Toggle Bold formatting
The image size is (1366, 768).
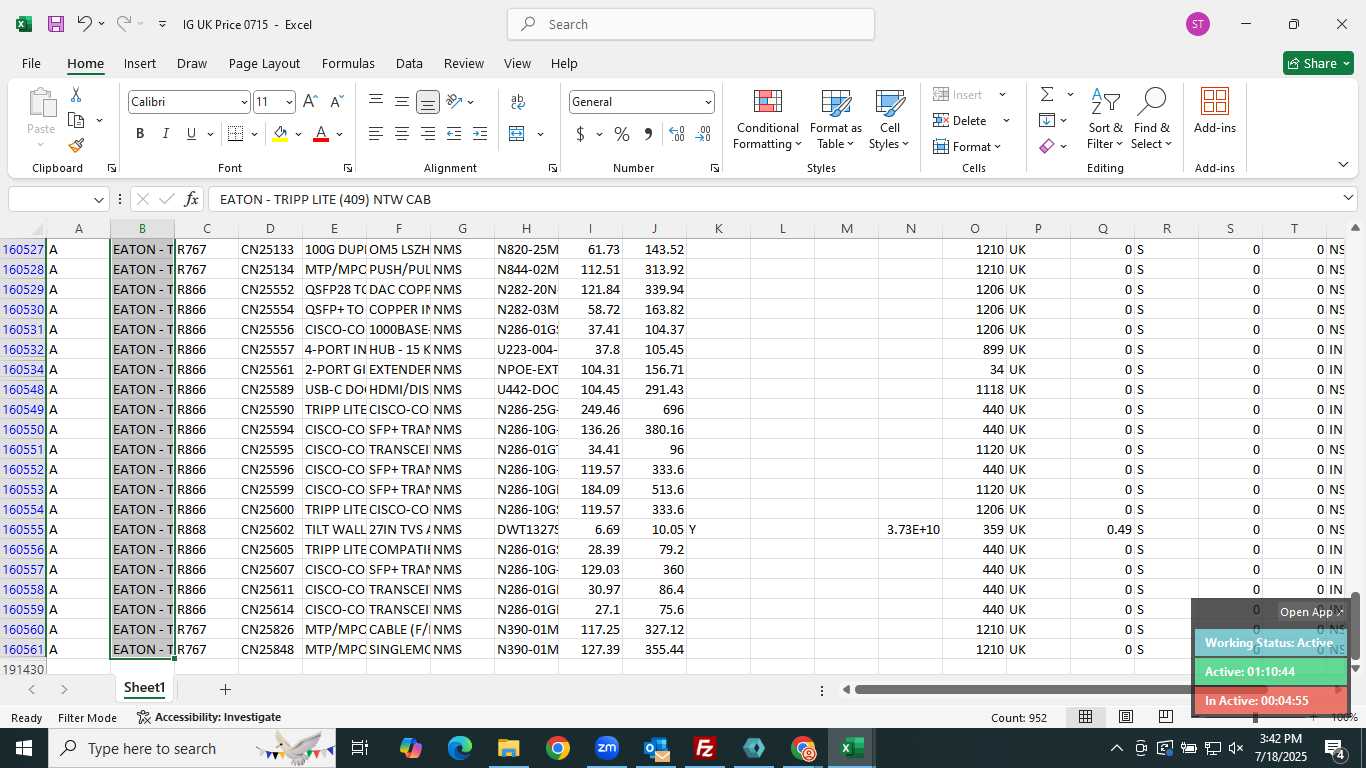point(140,134)
